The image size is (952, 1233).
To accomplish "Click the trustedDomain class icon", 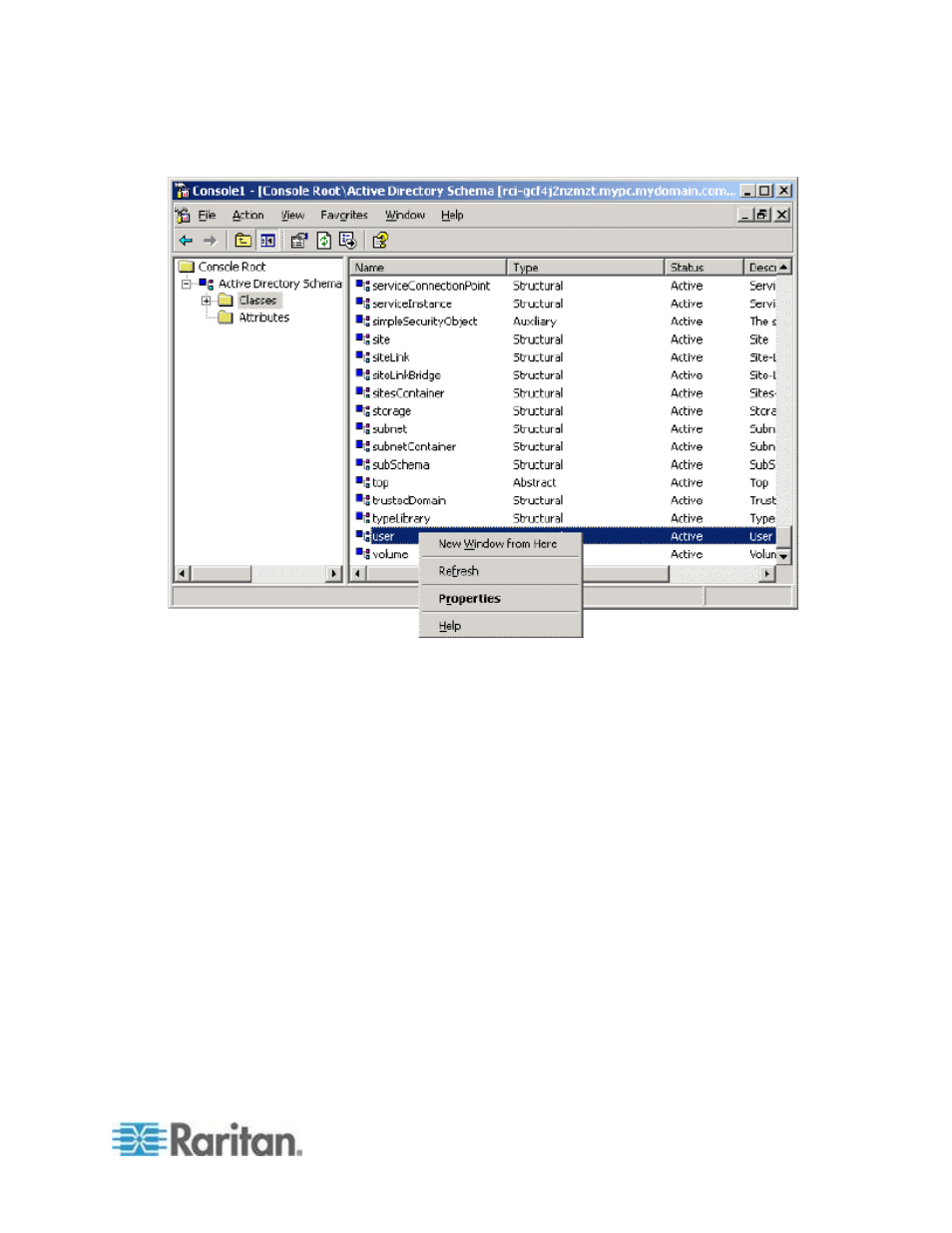I will (x=362, y=501).
